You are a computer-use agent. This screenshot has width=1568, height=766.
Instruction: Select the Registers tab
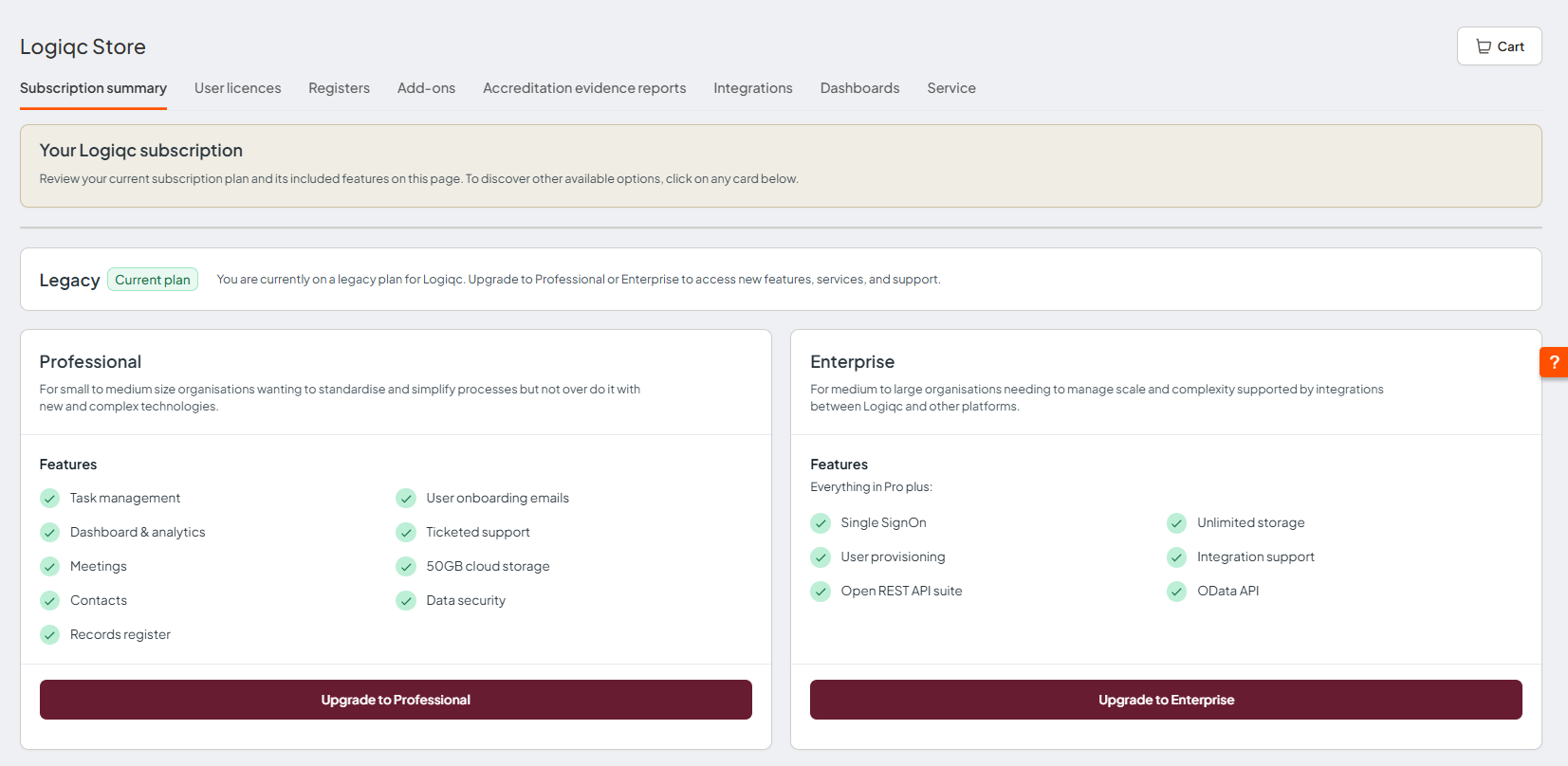tap(339, 88)
